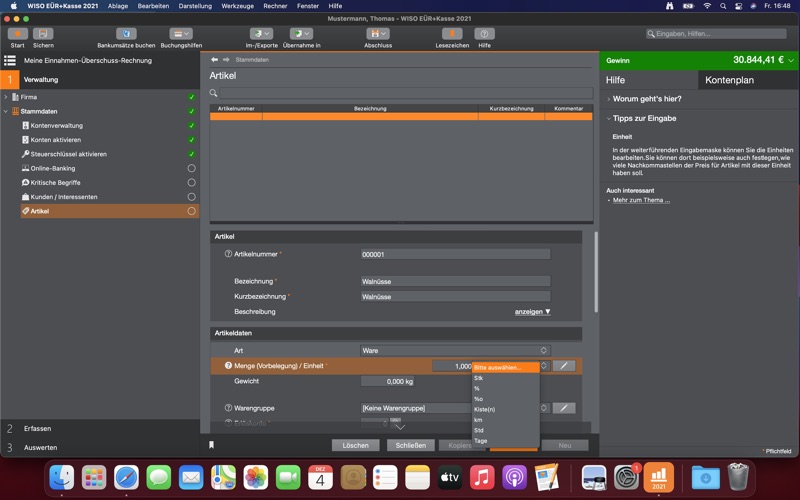Select Kunden / Interessenten in sidebar

tap(64, 197)
